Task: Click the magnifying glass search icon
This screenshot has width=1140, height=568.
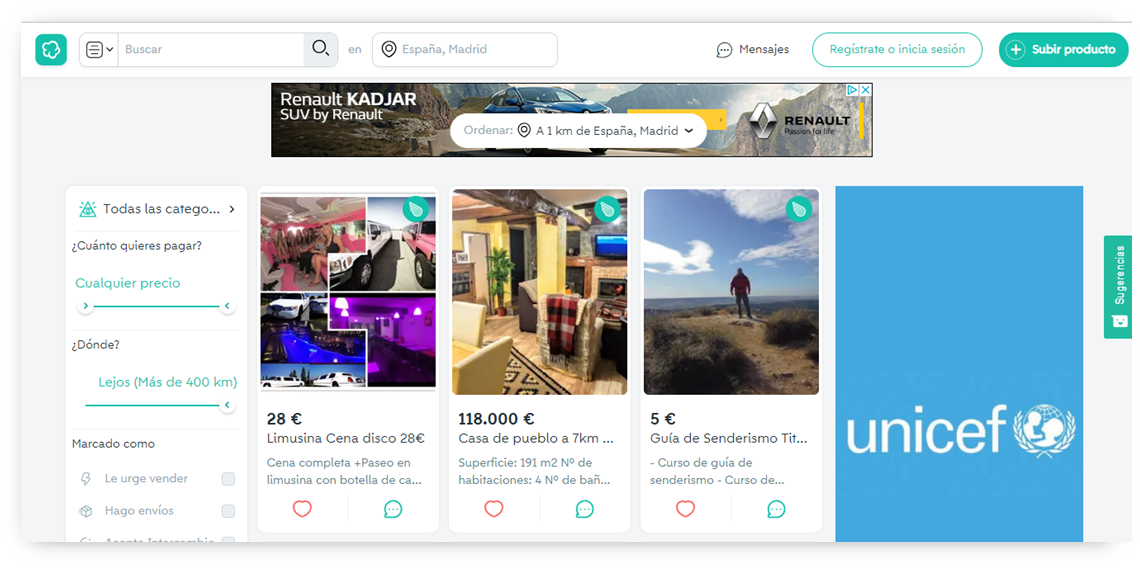Action: (x=321, y=49)
